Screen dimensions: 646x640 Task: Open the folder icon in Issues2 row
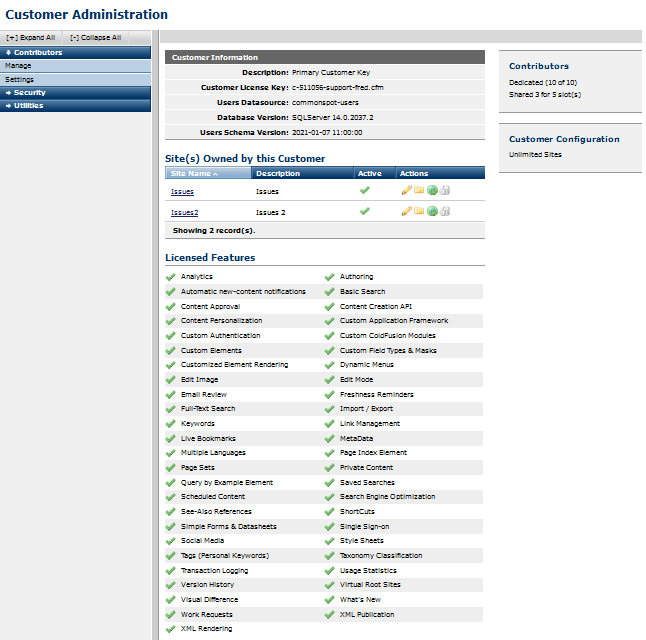point(419,211)
